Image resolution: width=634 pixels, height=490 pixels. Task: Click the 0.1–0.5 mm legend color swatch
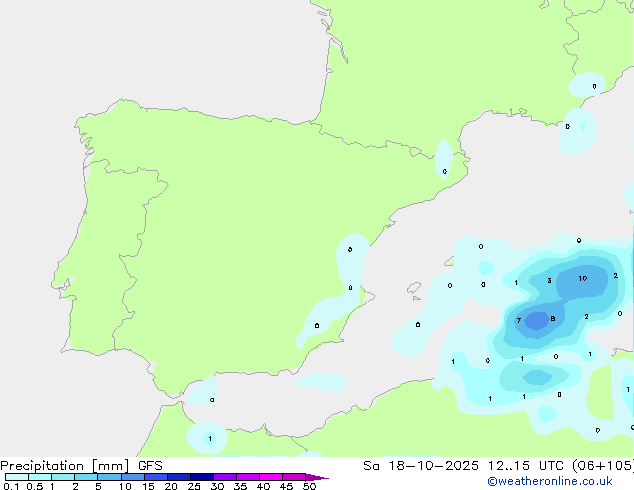(x=17, y=477)
